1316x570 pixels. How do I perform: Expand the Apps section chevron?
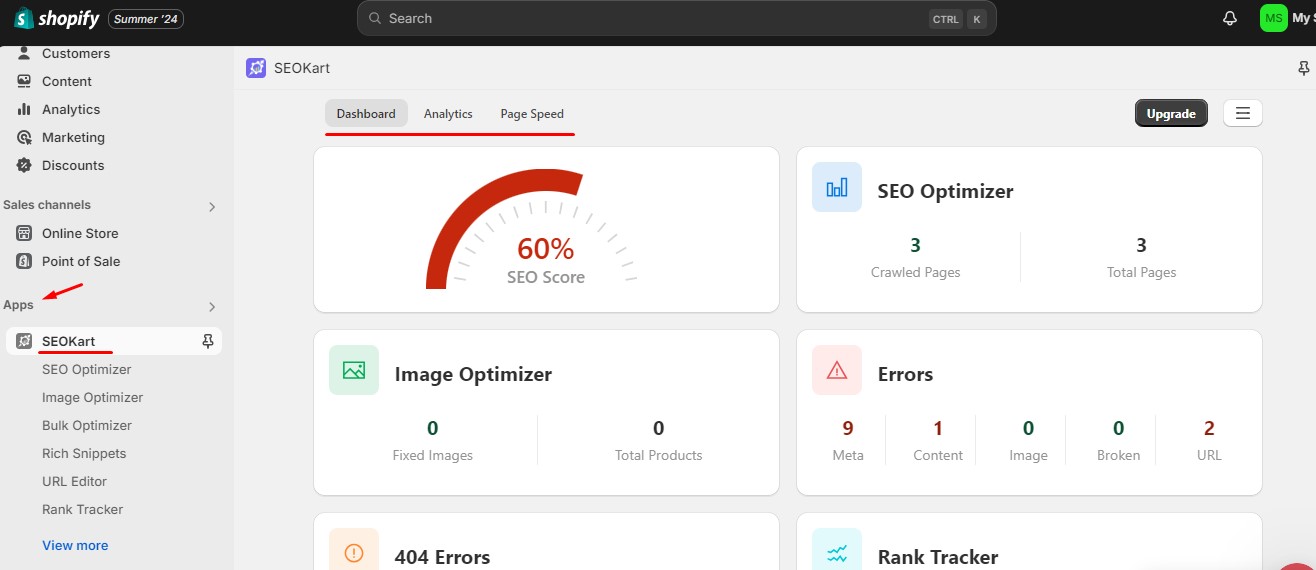point(211,307)
